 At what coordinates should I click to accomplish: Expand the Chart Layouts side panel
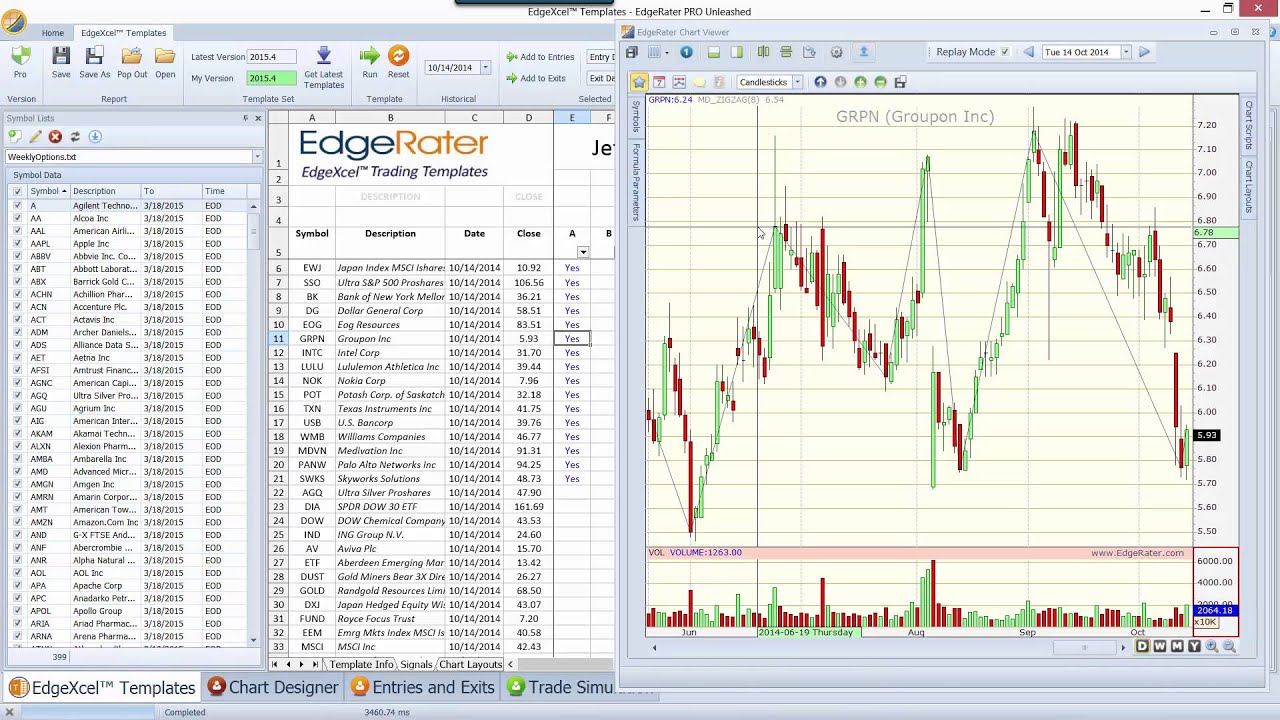[1249, 187]
